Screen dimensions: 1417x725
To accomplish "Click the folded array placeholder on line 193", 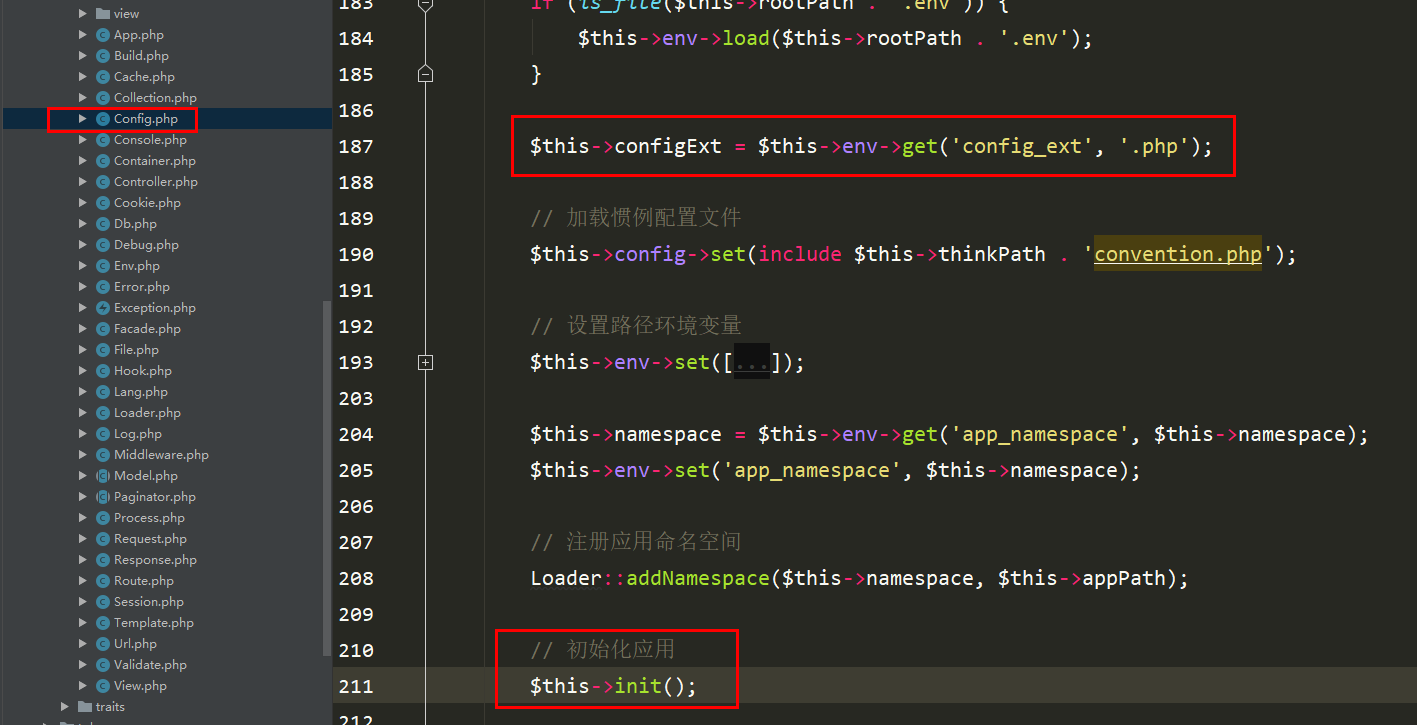I will tap(752, 362).
